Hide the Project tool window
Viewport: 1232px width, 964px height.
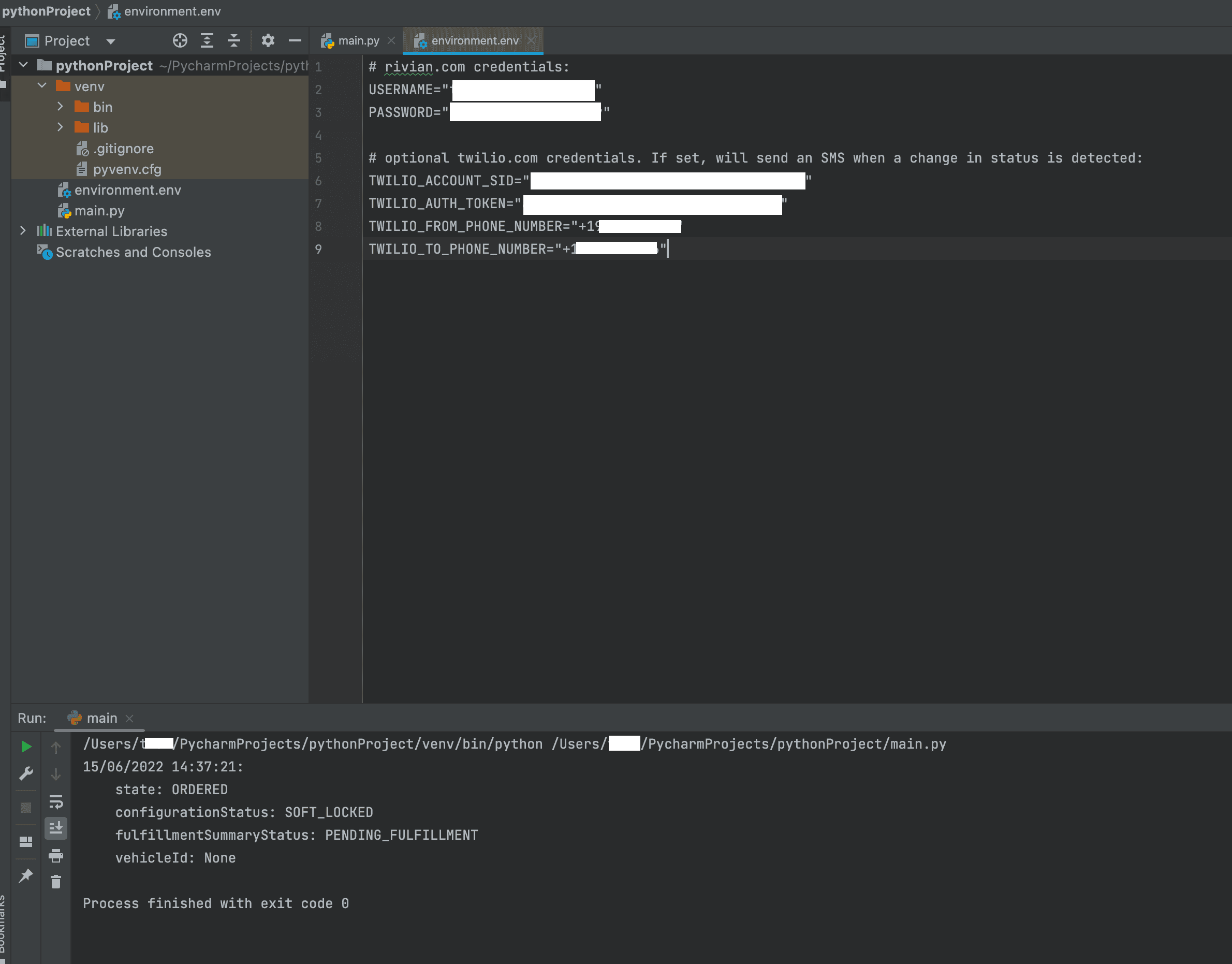point(295,40)
